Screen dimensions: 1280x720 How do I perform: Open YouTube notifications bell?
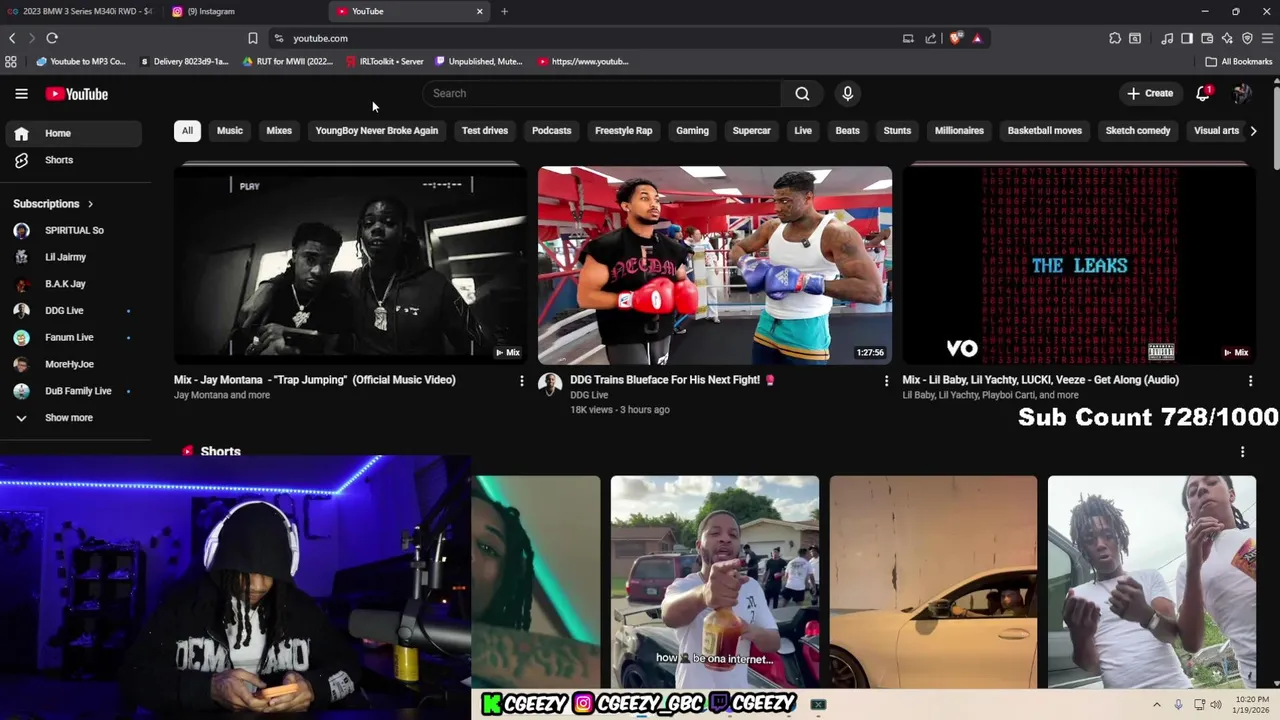[x=1203, y=93]
